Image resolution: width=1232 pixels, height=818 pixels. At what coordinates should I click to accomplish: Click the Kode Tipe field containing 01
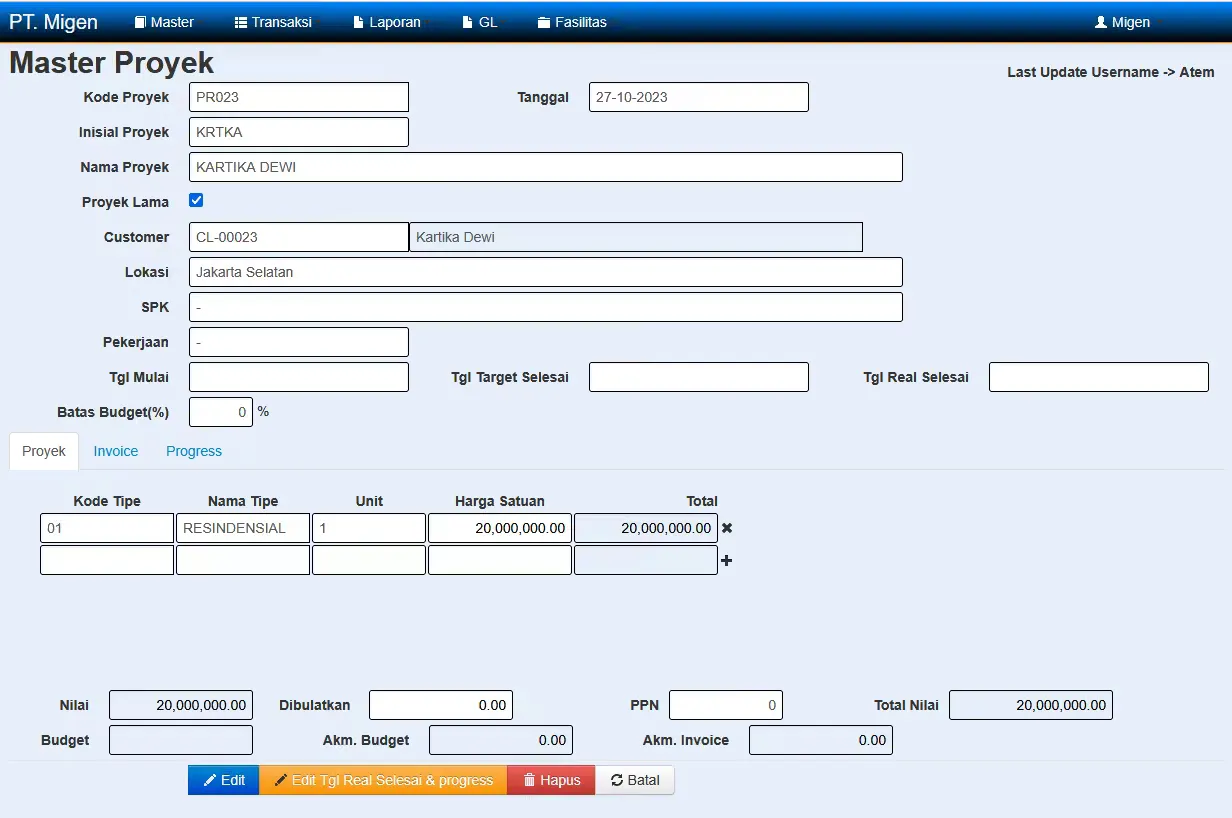point(107,528)
